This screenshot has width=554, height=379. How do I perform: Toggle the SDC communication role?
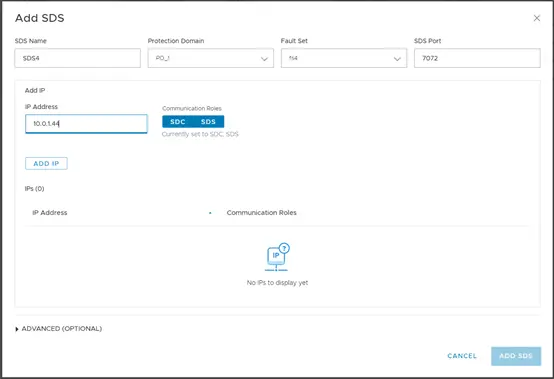[177, 122]
